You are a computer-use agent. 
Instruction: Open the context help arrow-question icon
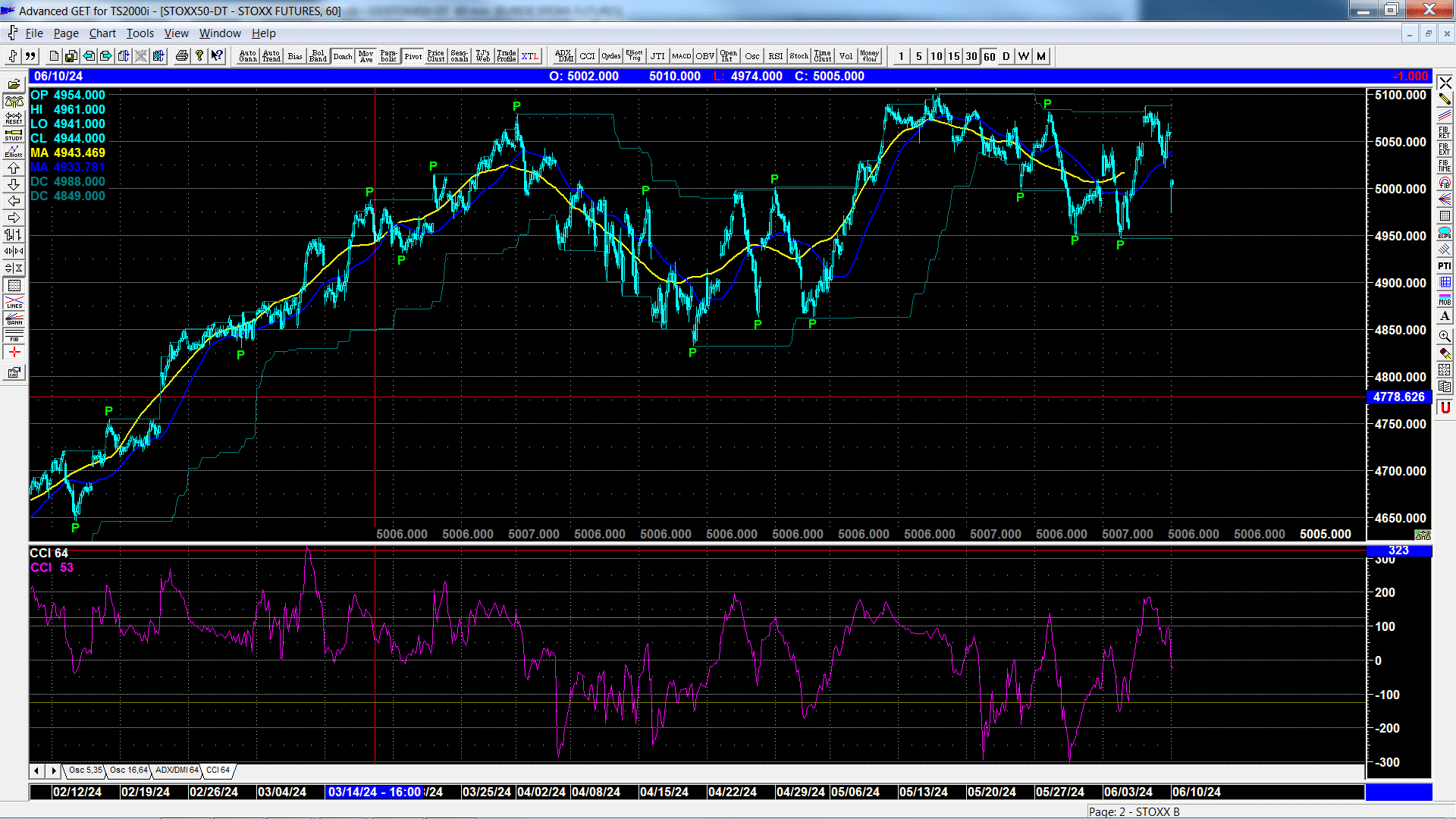click(217, 56)
